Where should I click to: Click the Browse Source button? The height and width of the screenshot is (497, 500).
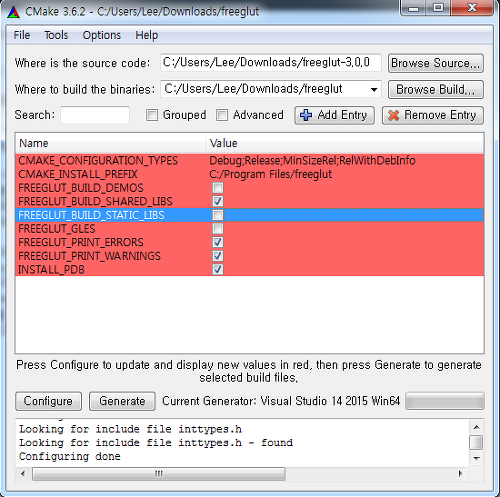(x=436, y=63)
